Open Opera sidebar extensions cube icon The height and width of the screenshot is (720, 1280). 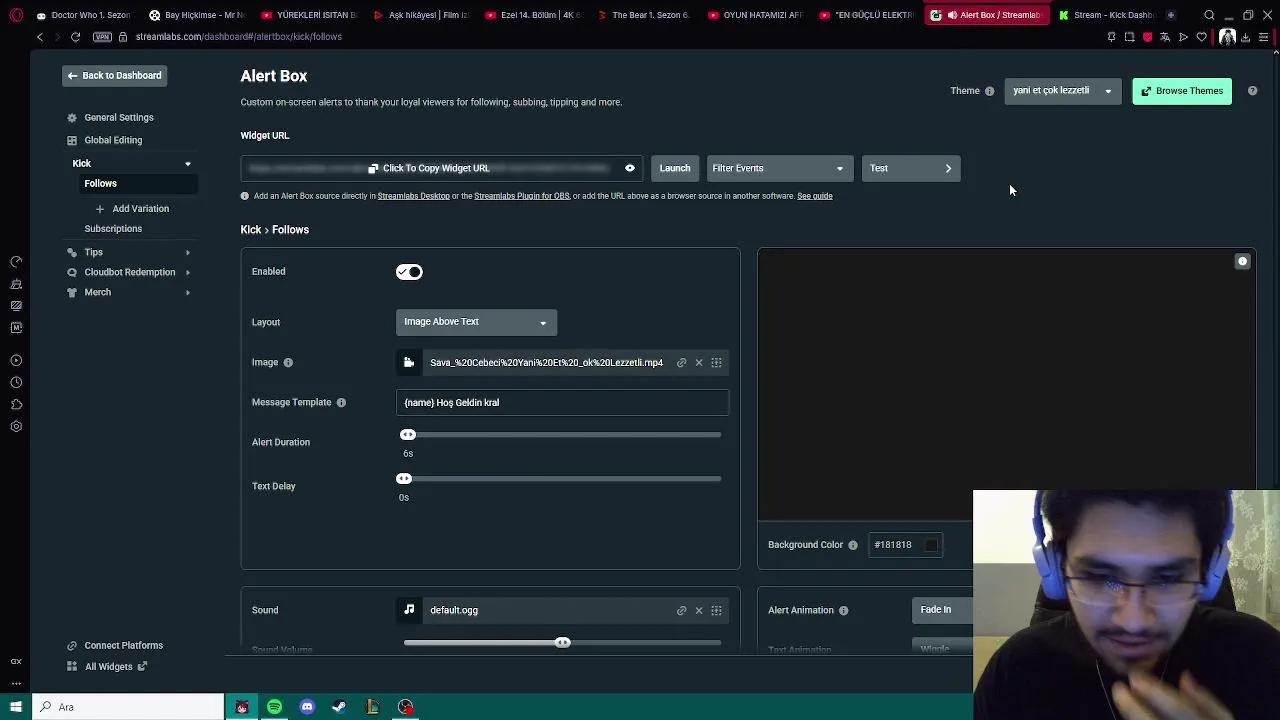(16, 404)
